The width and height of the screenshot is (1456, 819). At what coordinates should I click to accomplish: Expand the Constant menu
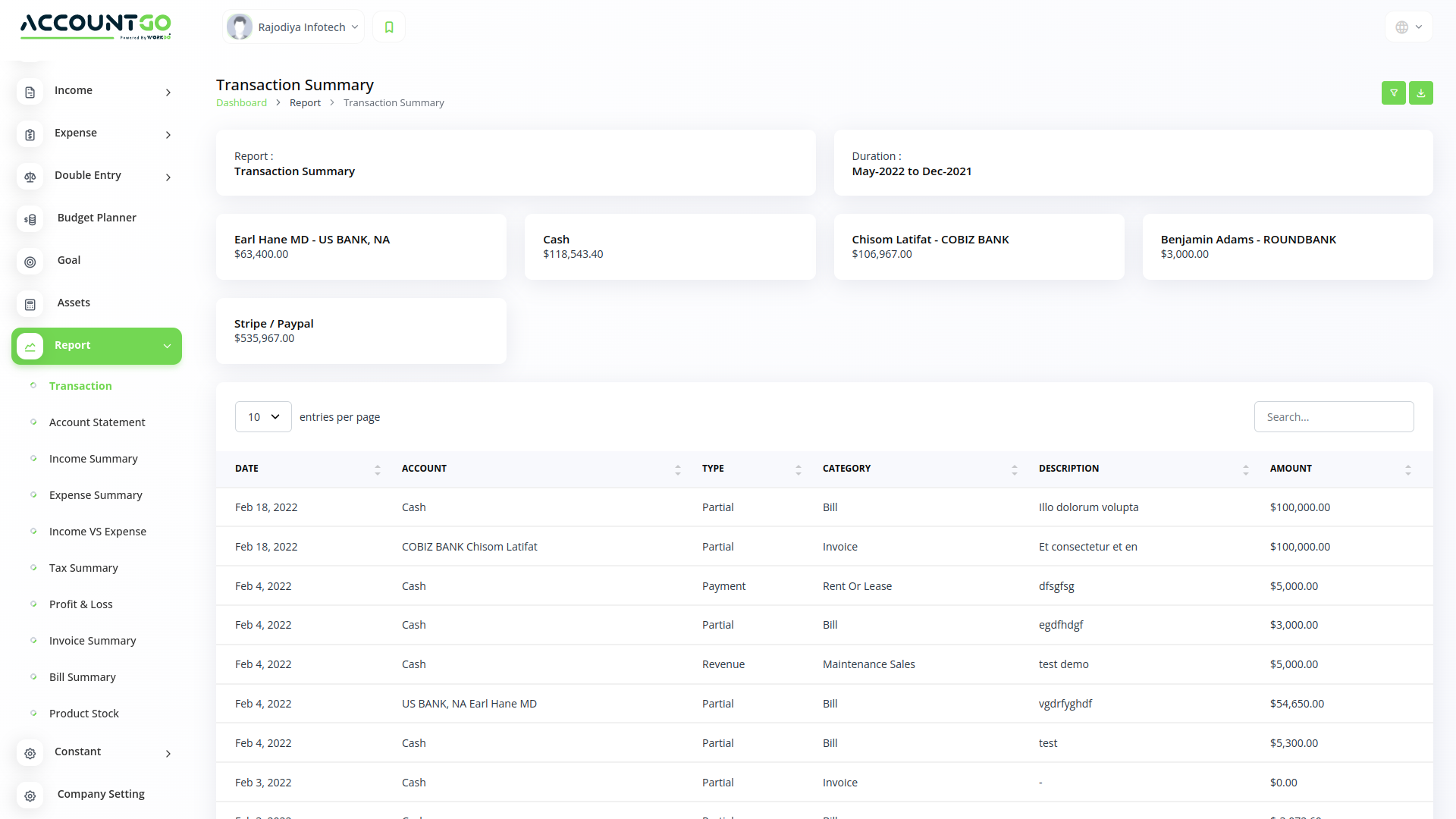tap(78, 752)
